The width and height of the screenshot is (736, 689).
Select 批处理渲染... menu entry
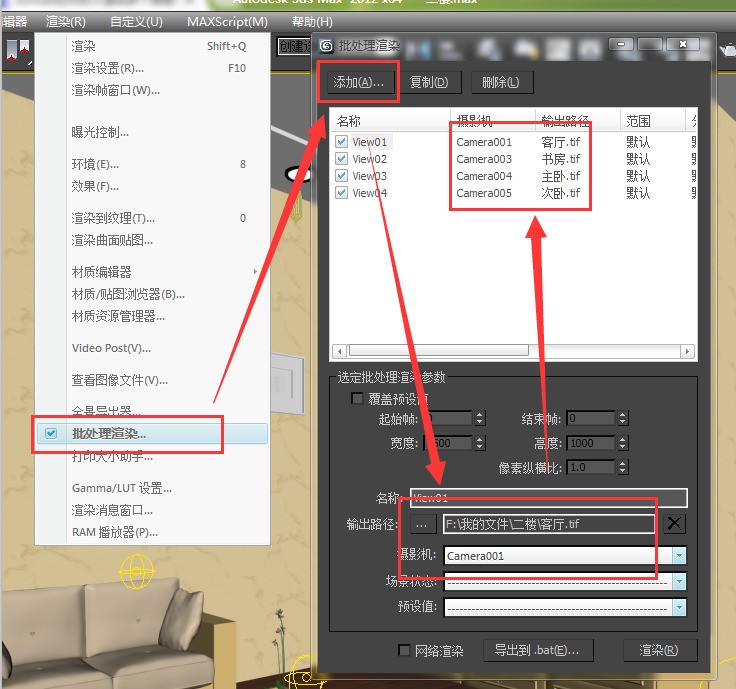coord(151,434)
